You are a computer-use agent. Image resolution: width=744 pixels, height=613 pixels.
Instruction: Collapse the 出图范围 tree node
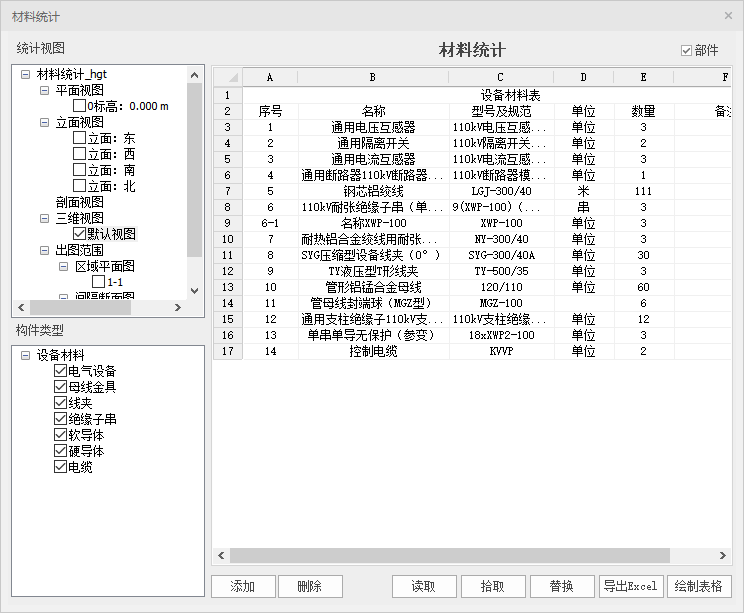click(44, 250)
